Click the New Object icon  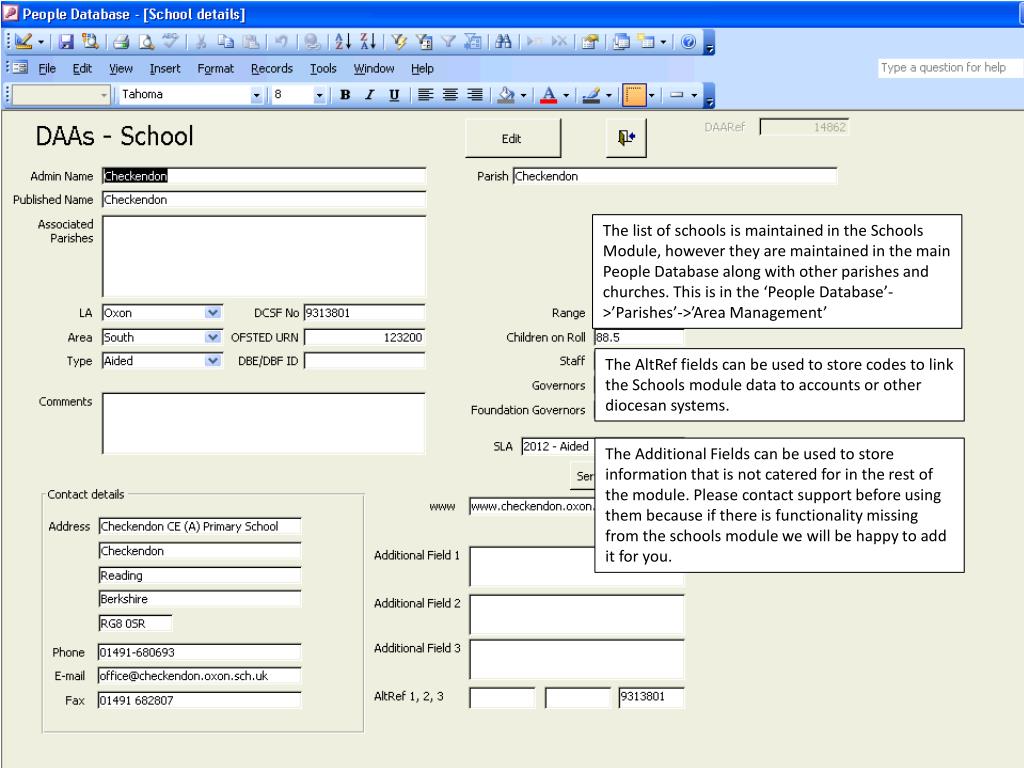pos(646,42)
